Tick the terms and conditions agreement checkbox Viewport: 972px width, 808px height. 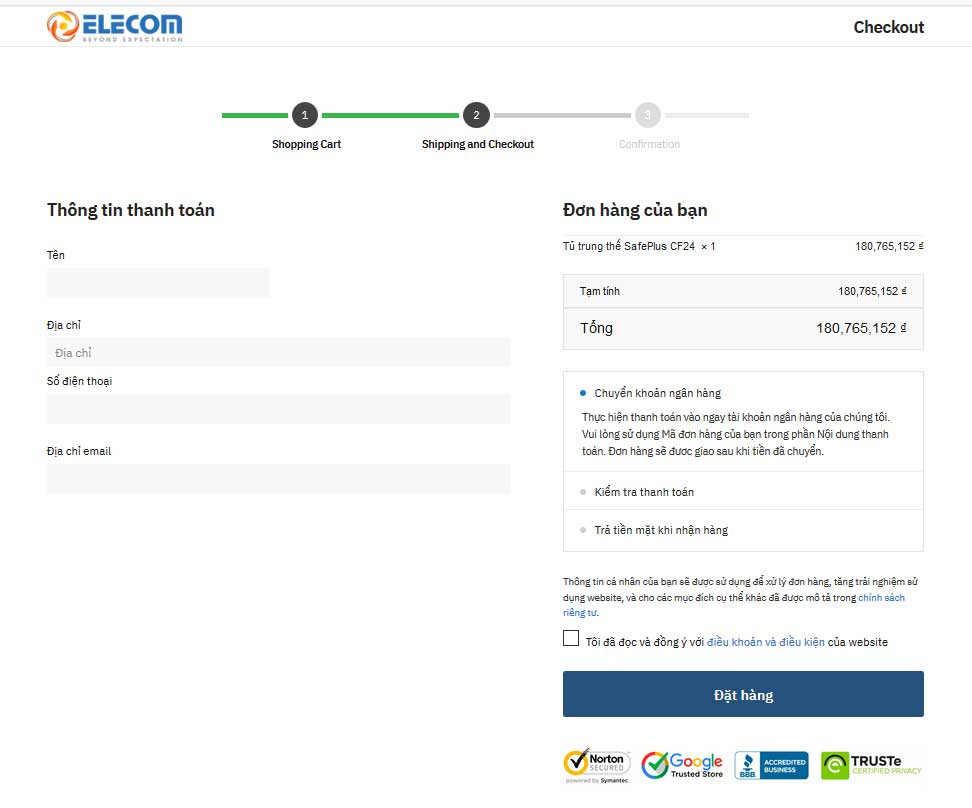point(571,638)
